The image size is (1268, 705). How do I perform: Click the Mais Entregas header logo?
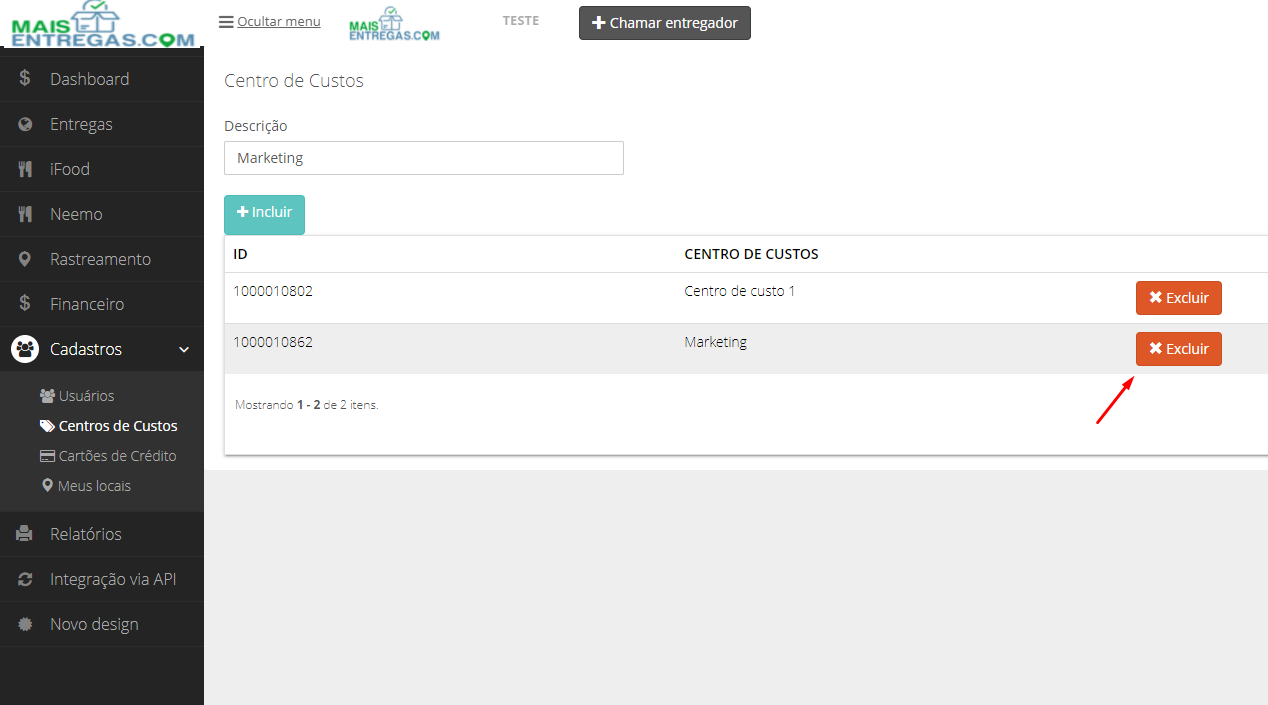tap(394, 24)
